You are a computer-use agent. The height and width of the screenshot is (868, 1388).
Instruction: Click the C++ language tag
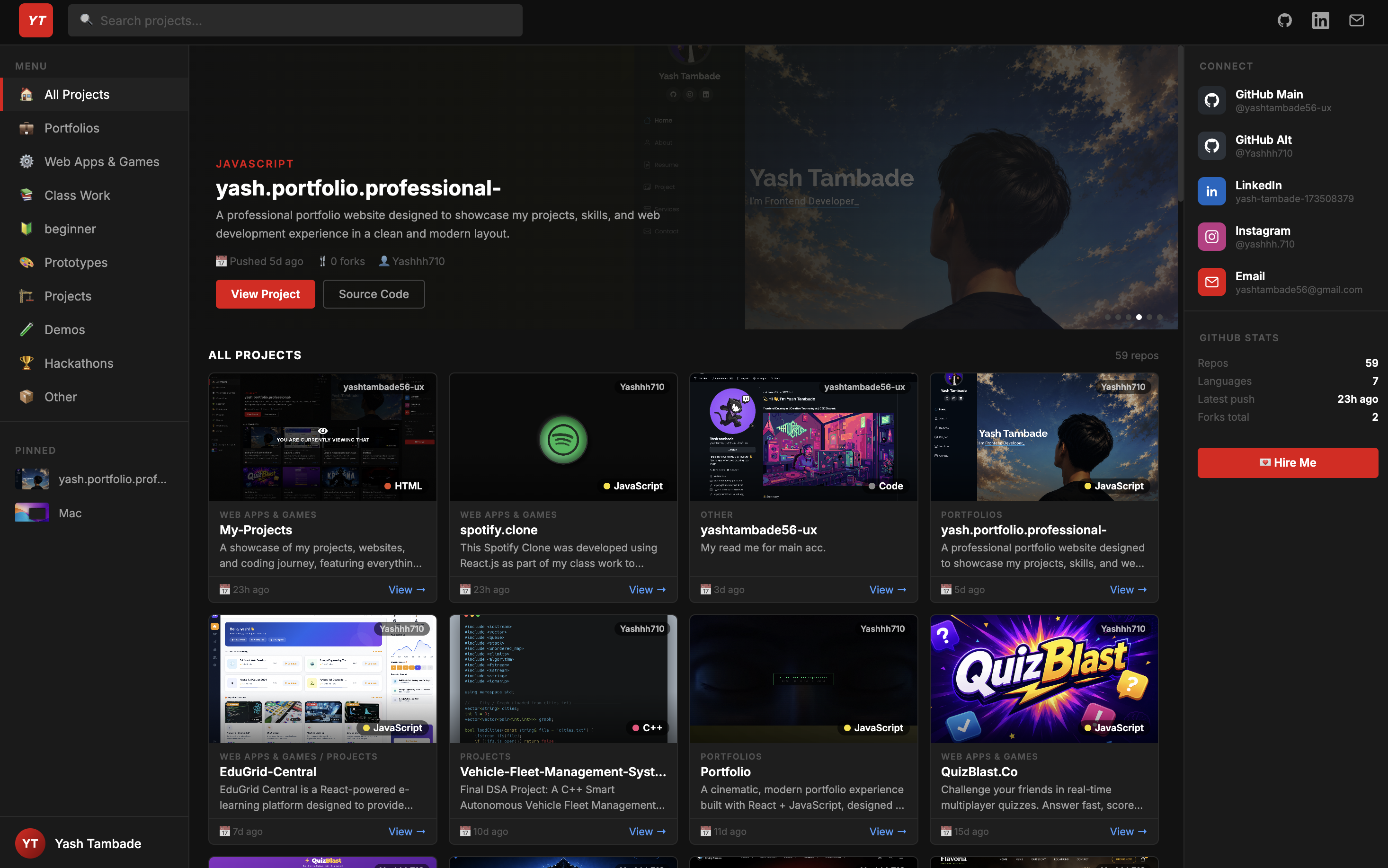(x=648, y=727)
